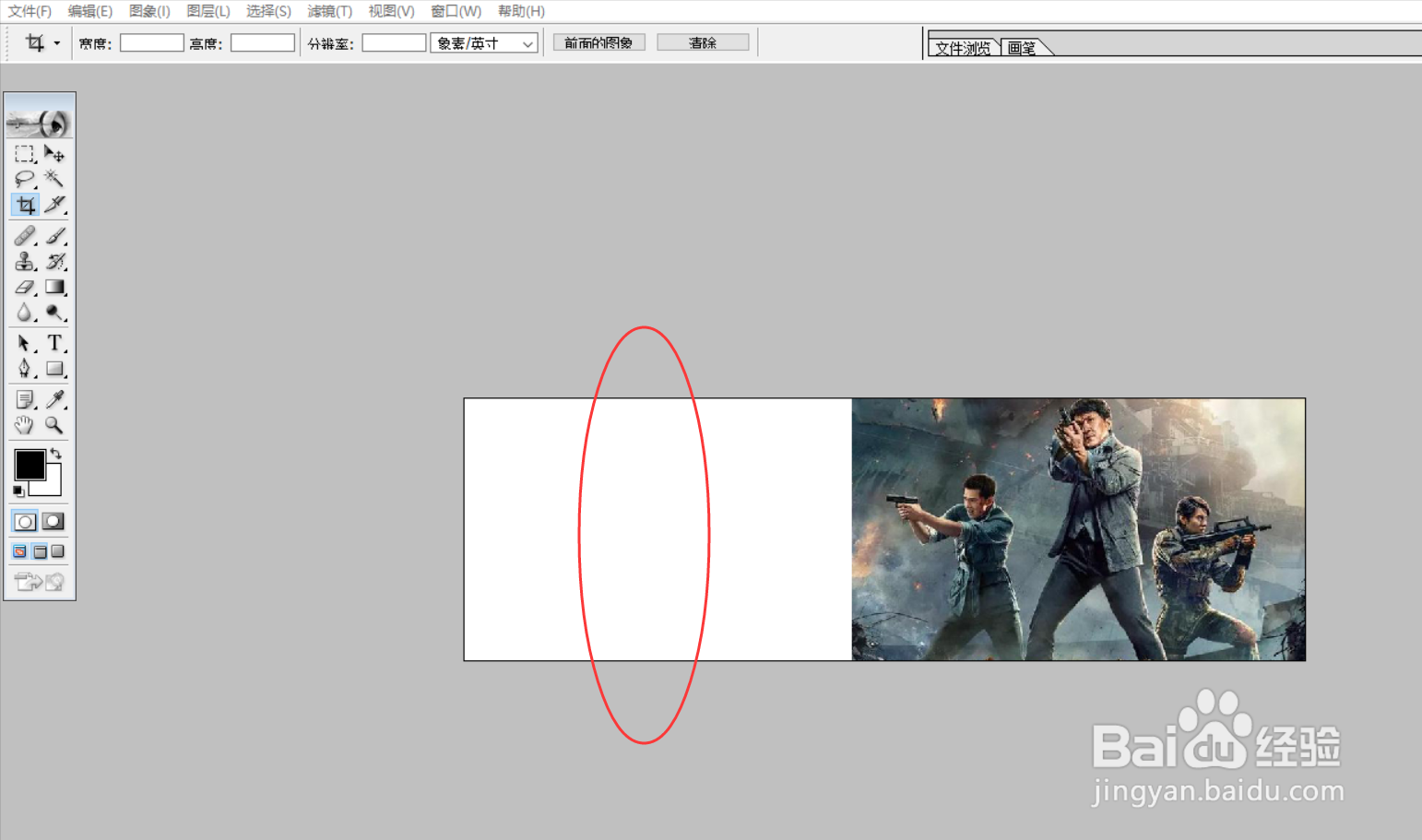Select the Gradient tool
1422x840 pixels.
[54, 288]
